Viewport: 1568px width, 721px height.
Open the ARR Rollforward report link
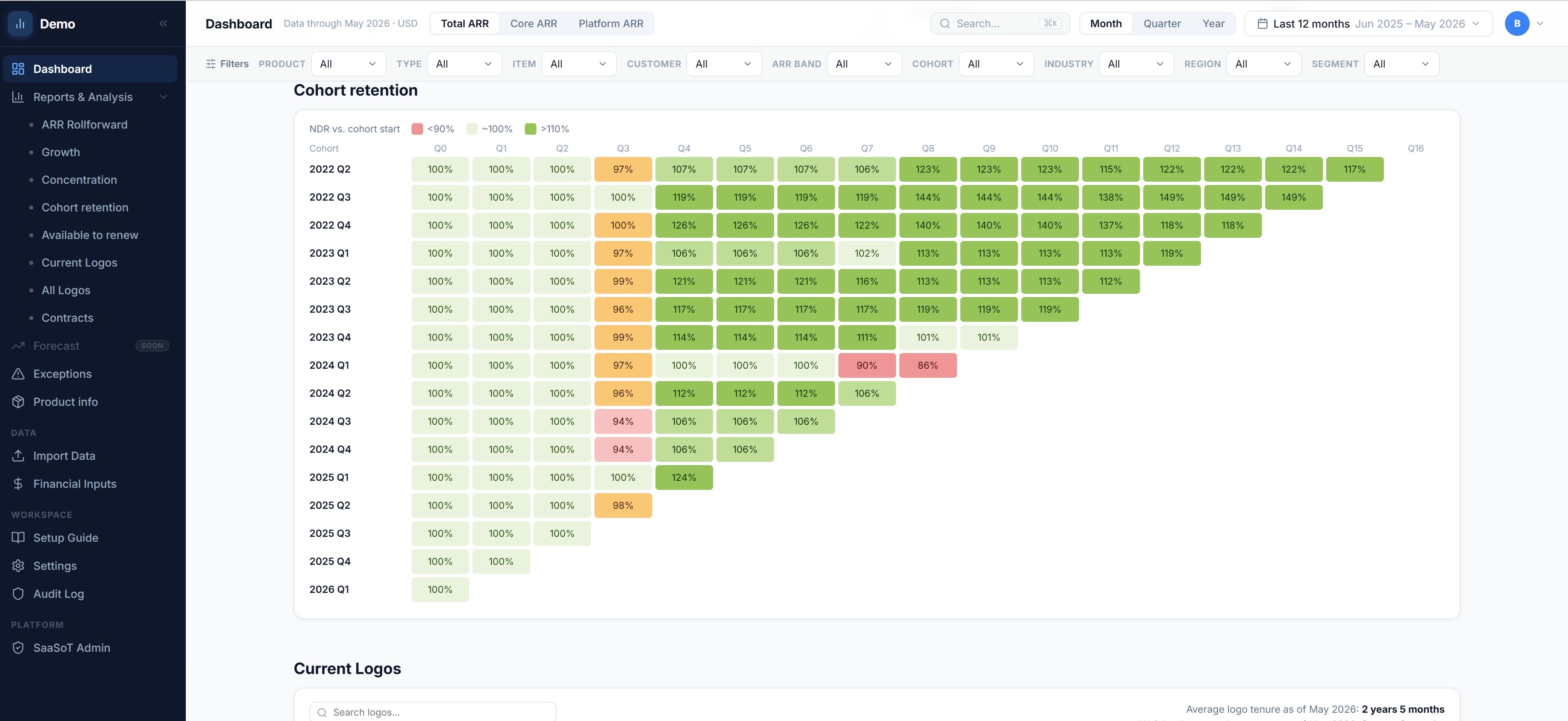click(x=84, y=125)
